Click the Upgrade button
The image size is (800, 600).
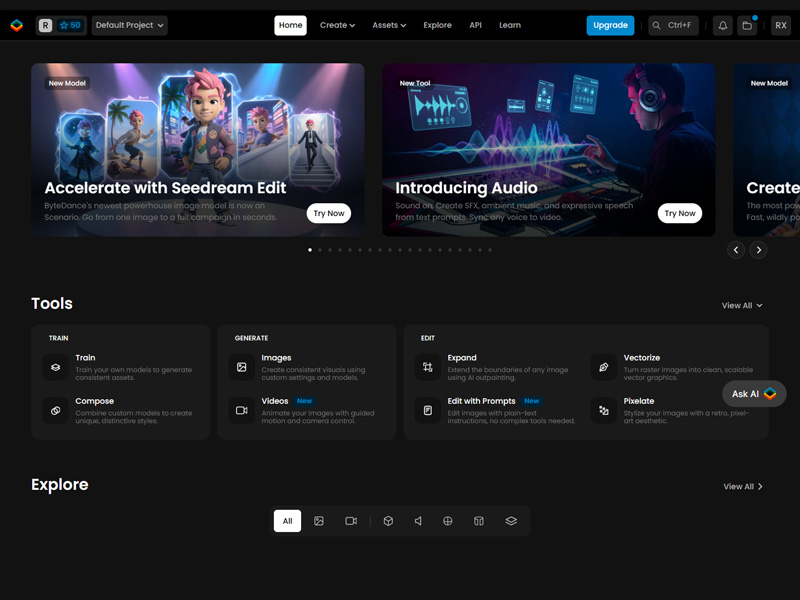click(x=610, y=25)
